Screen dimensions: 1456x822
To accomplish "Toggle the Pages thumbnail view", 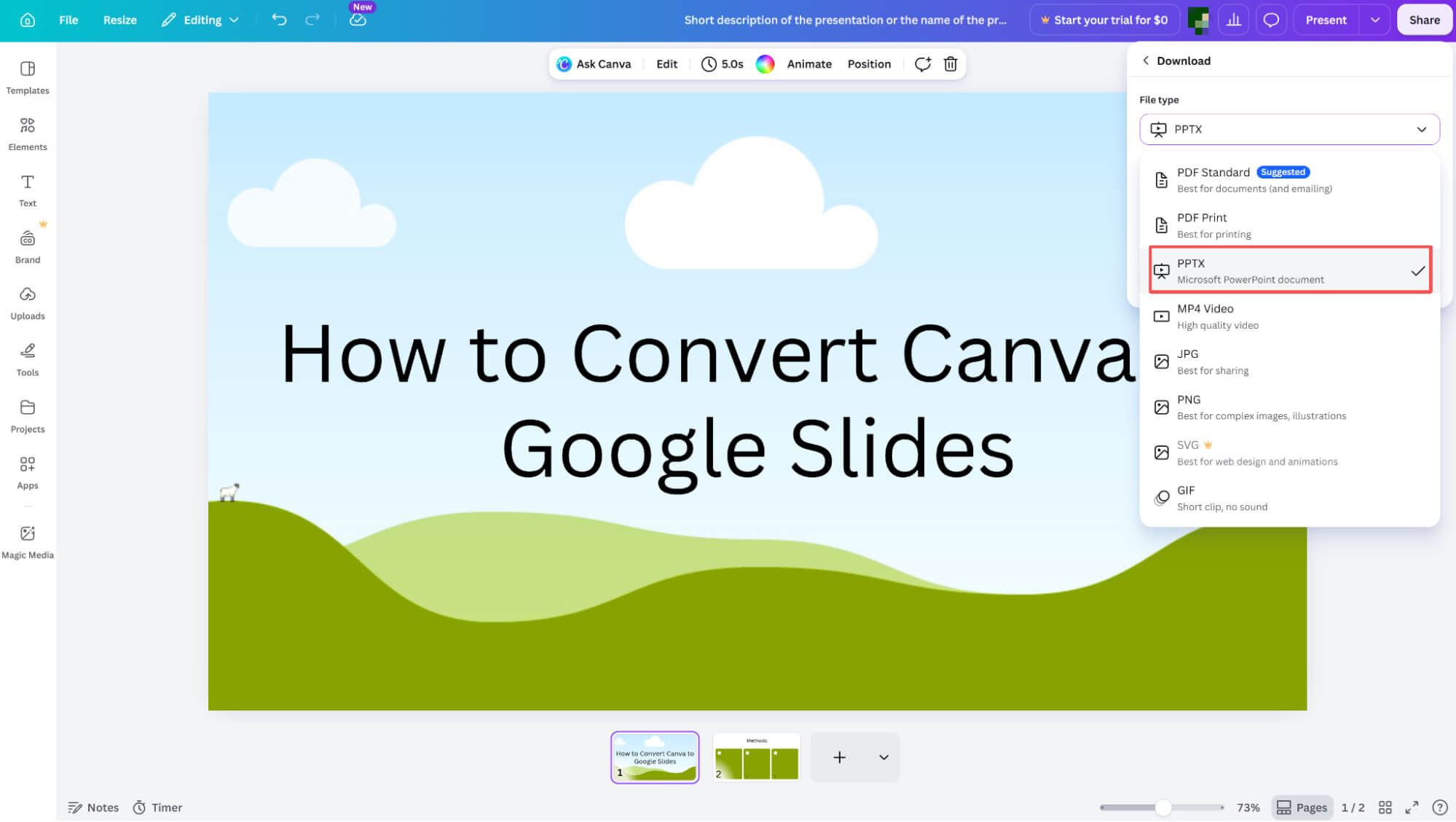I will pyautogui.click(x=1302, y=807).
